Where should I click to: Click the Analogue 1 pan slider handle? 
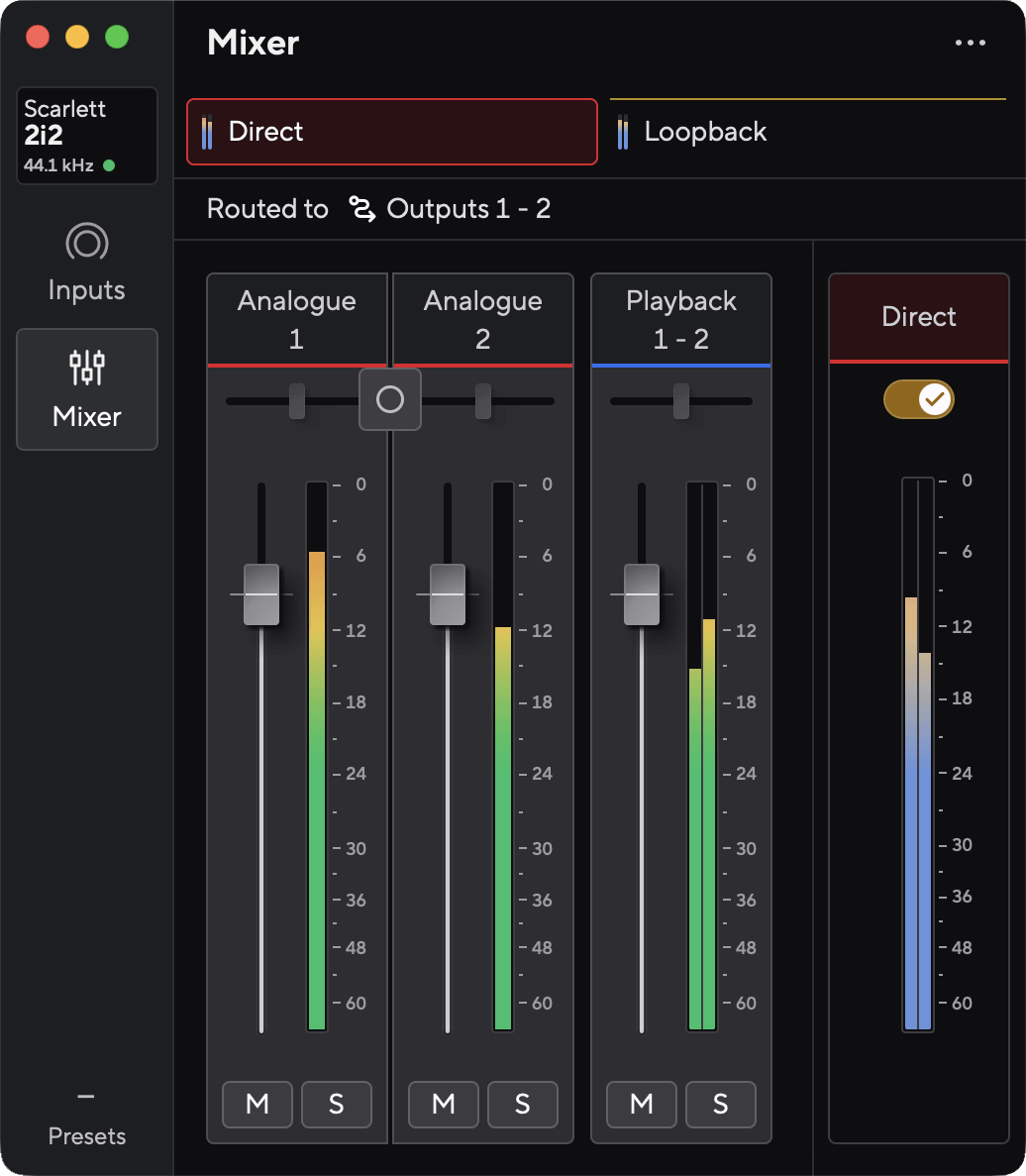click(297, 401)
